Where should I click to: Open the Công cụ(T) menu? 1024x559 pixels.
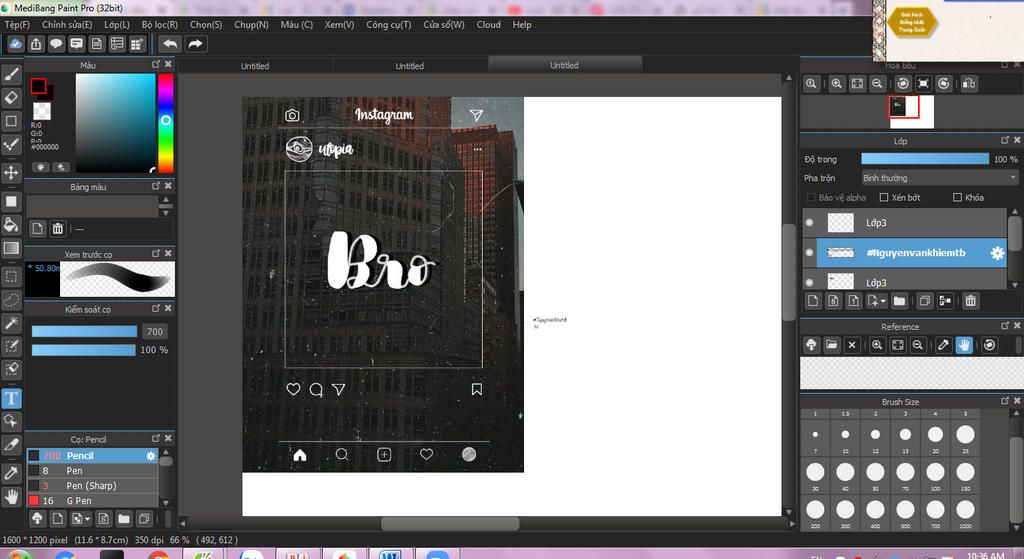tap(389, 24)
